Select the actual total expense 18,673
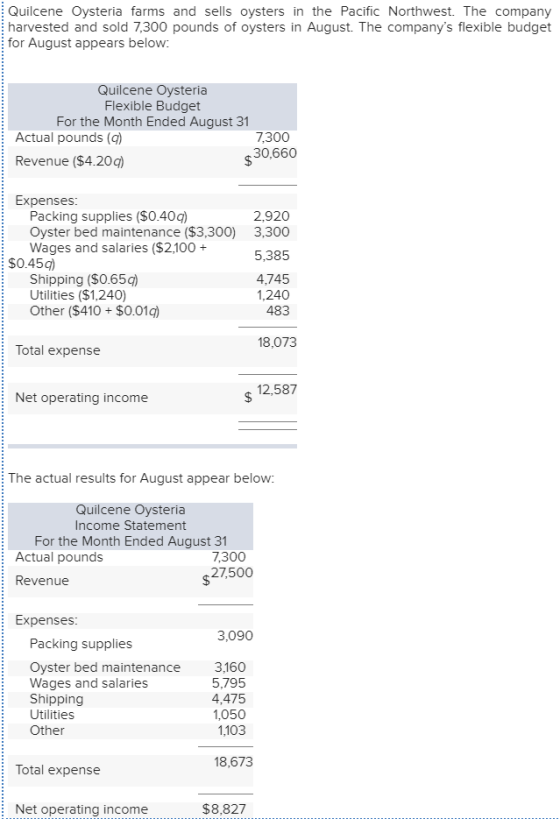The height and width of the screenshot is (819, 560). coord(233,762)
